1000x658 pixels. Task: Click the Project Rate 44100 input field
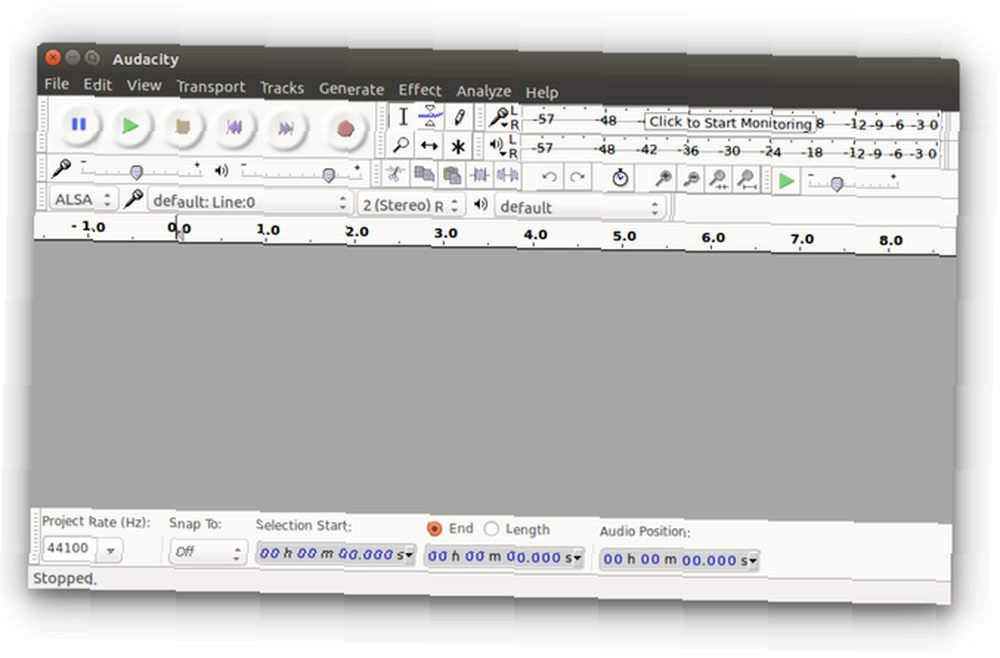pyautogui.click(x=70, y=548)
